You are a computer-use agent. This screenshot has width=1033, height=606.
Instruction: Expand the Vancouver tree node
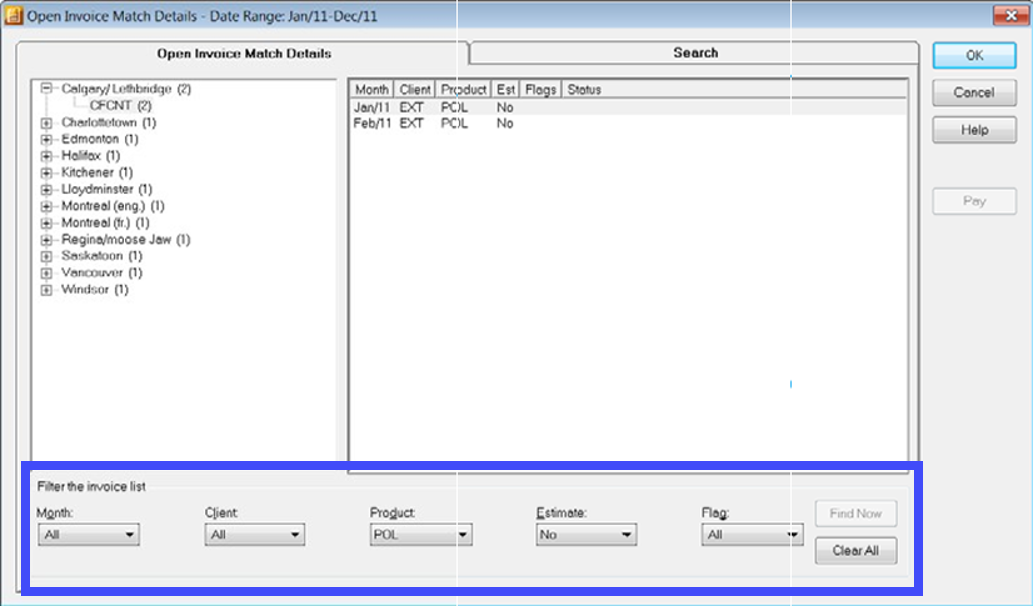(x=46, y=273)
